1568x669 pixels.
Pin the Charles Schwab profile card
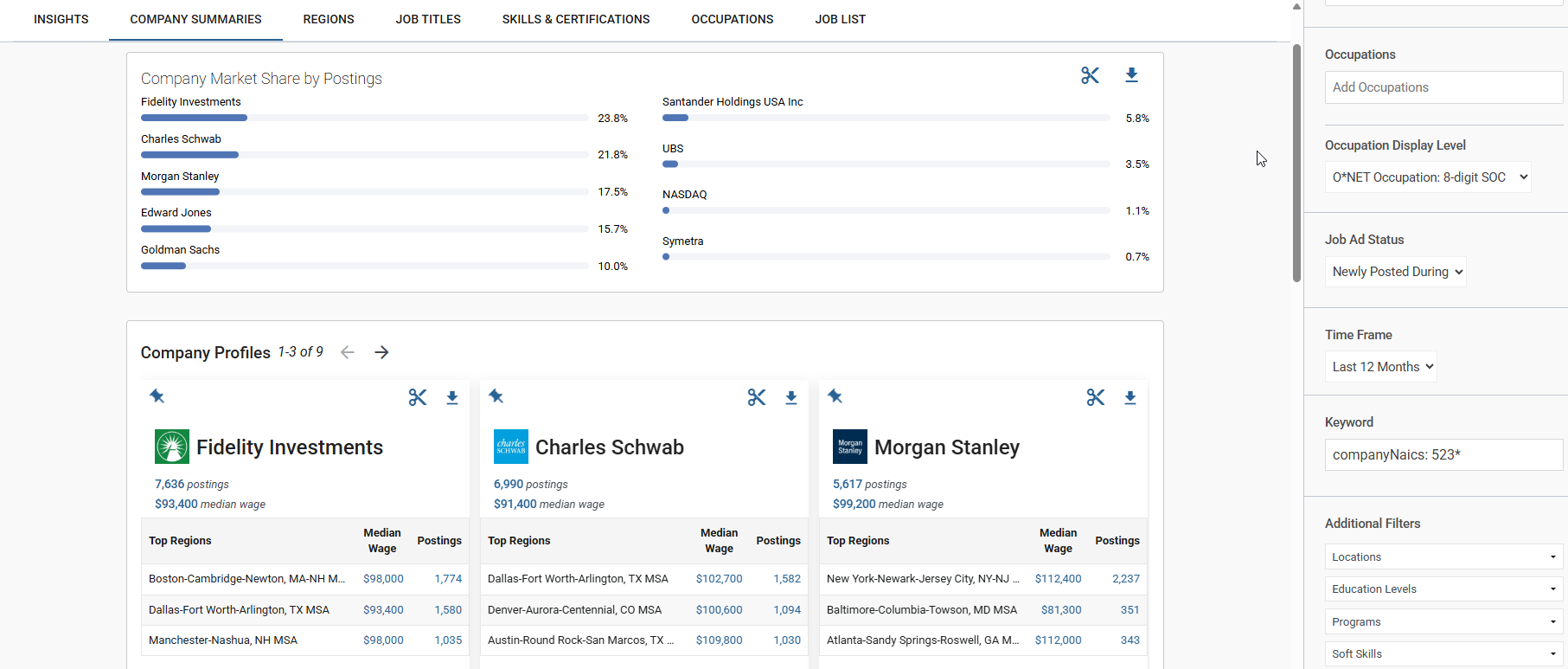click(x=496, y=396)
